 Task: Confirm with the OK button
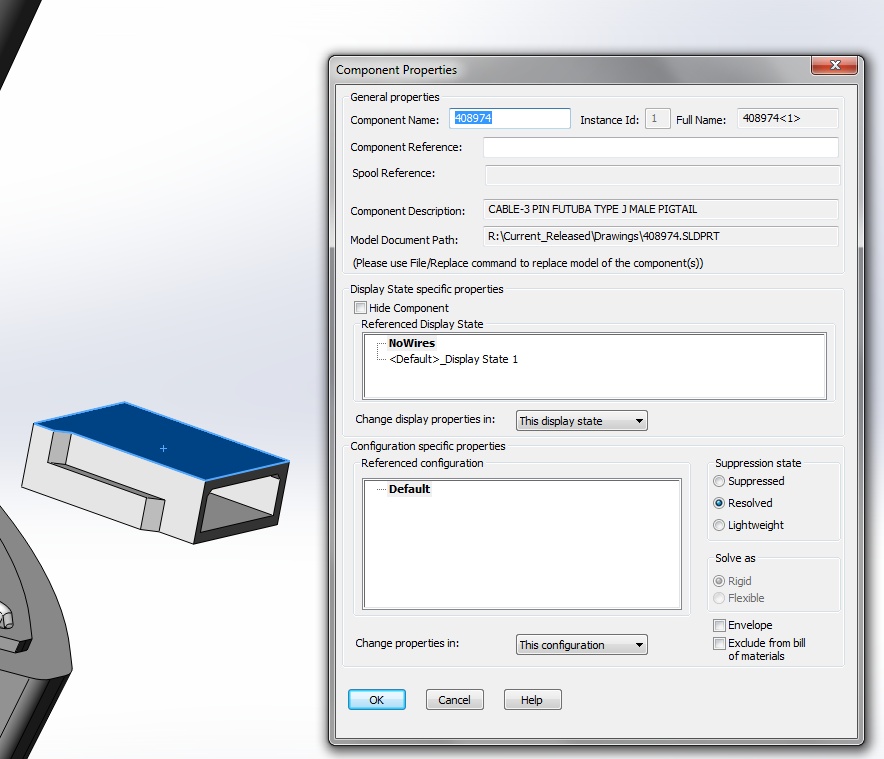(x=377, y=700)
